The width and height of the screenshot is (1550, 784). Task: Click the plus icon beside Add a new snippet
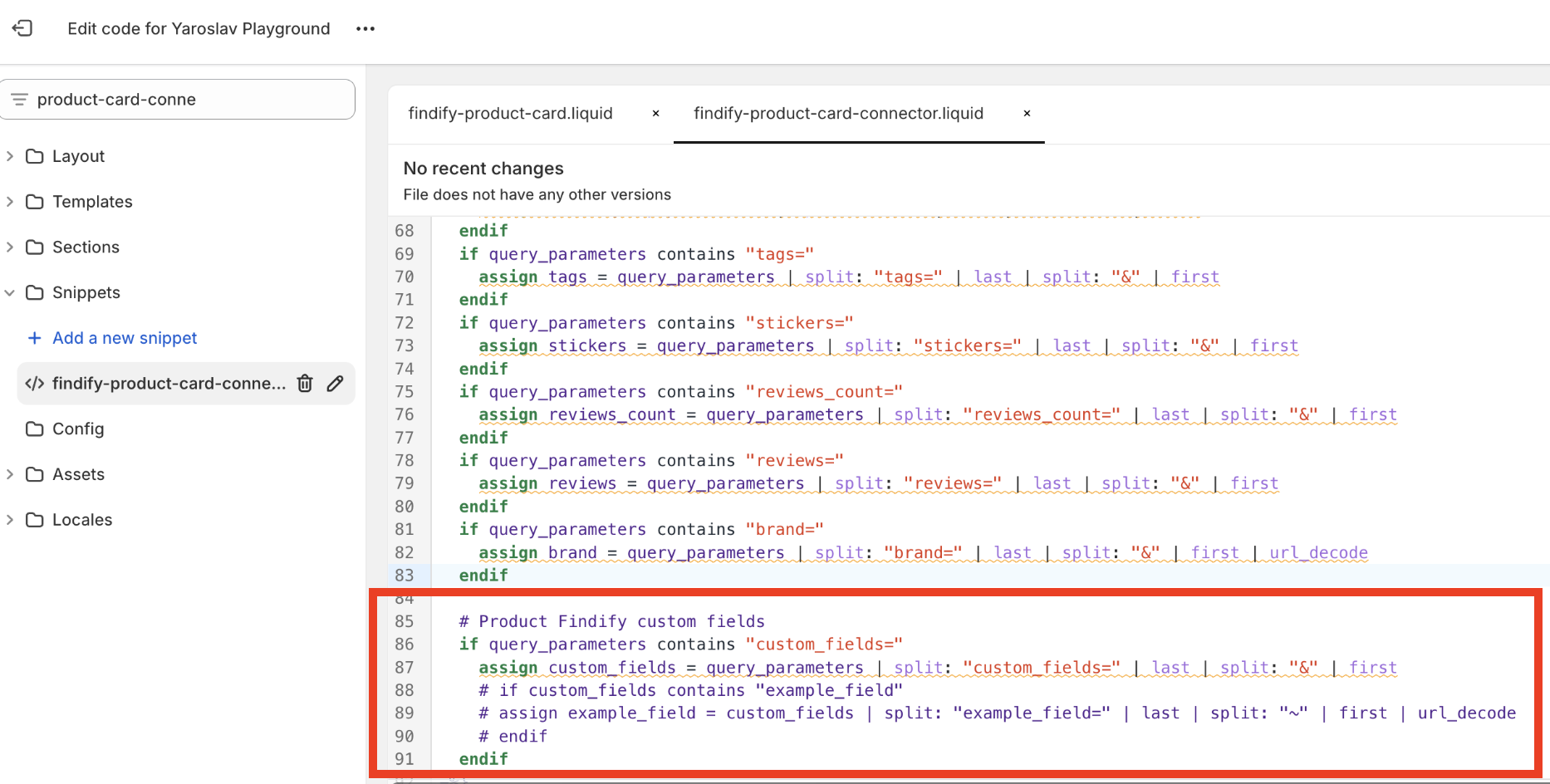point(34,338)
